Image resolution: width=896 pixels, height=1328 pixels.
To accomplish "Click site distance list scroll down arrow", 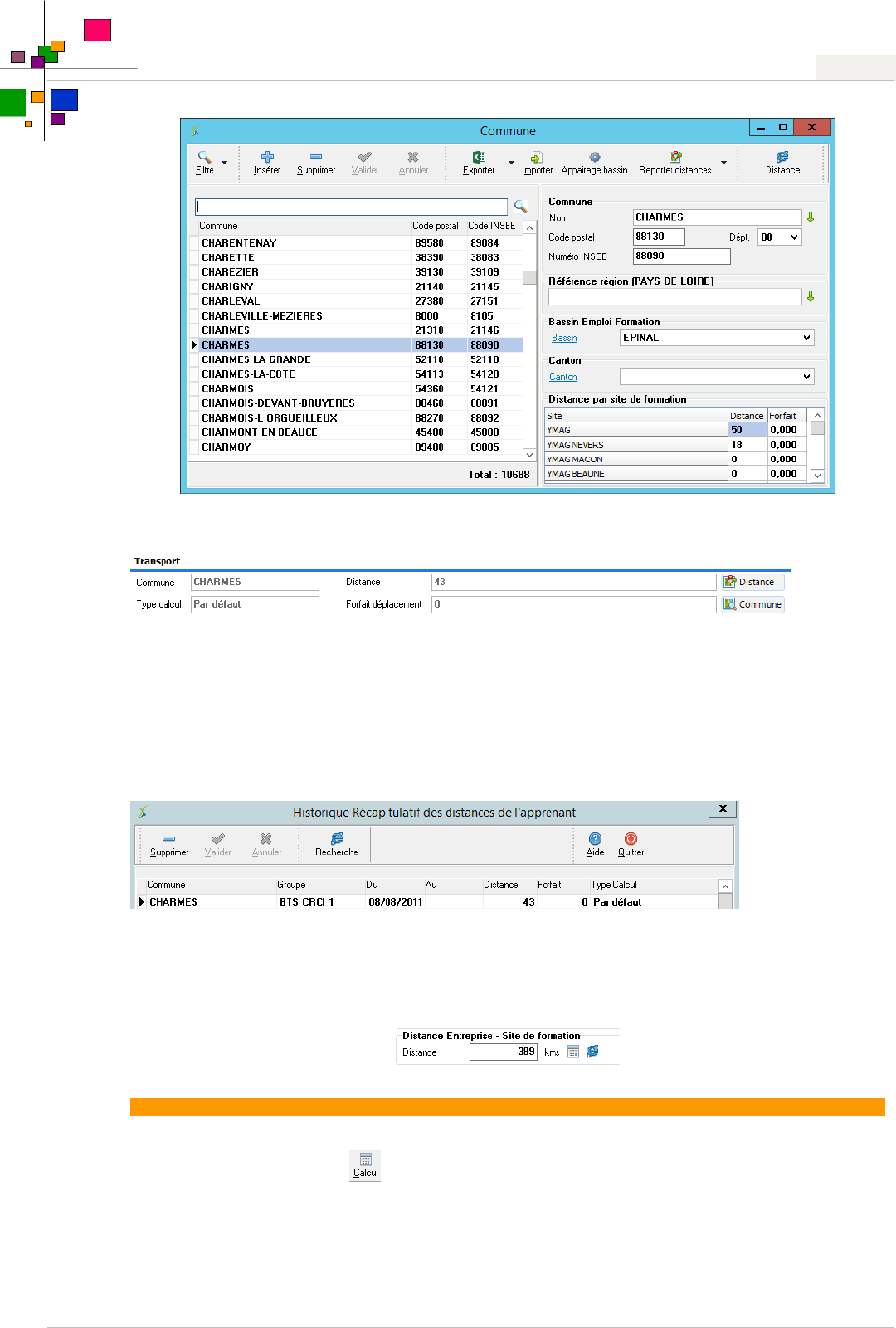I will [x=817, y=476].
